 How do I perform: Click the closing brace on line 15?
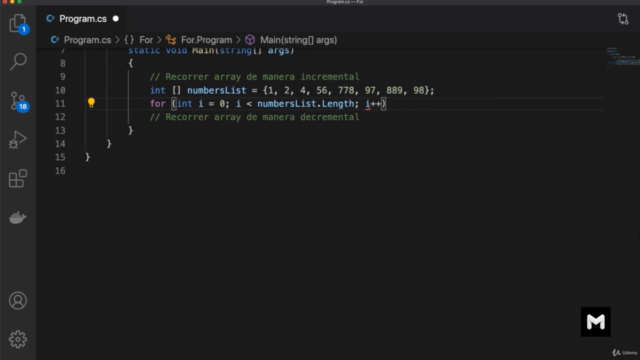click(x=87, y=157)
